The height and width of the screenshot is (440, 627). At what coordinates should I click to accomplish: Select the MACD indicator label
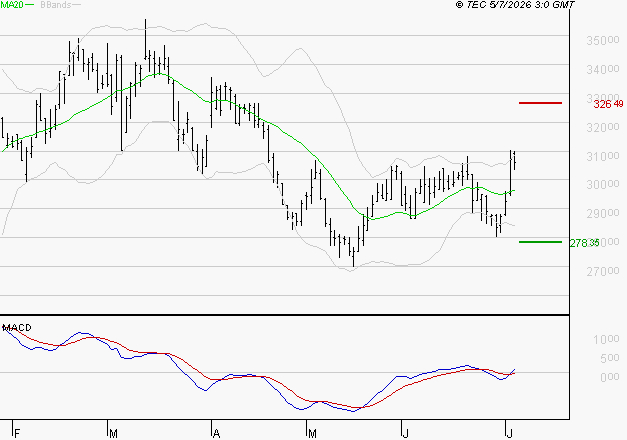click(17, 328)
